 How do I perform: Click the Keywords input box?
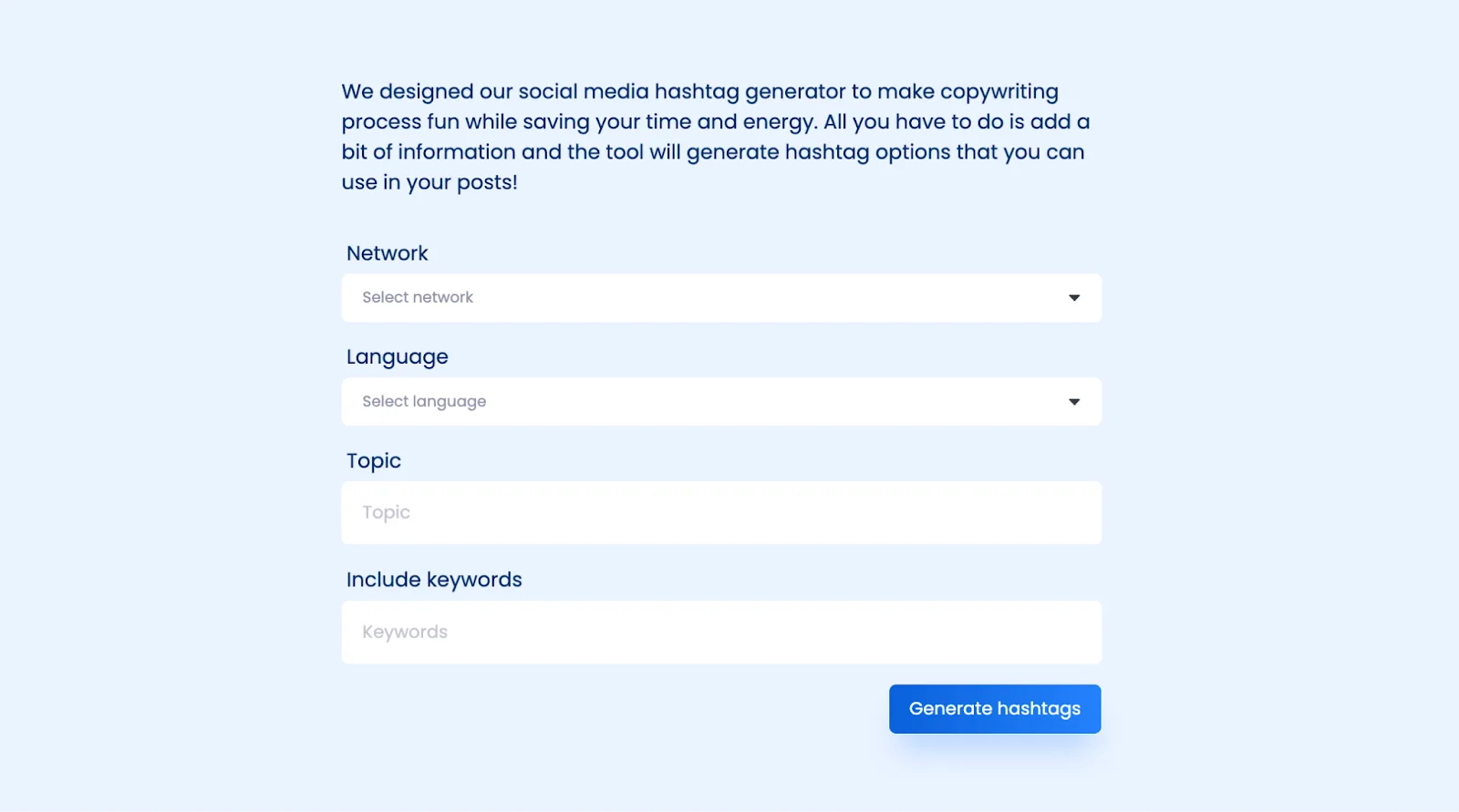(720, 632)
